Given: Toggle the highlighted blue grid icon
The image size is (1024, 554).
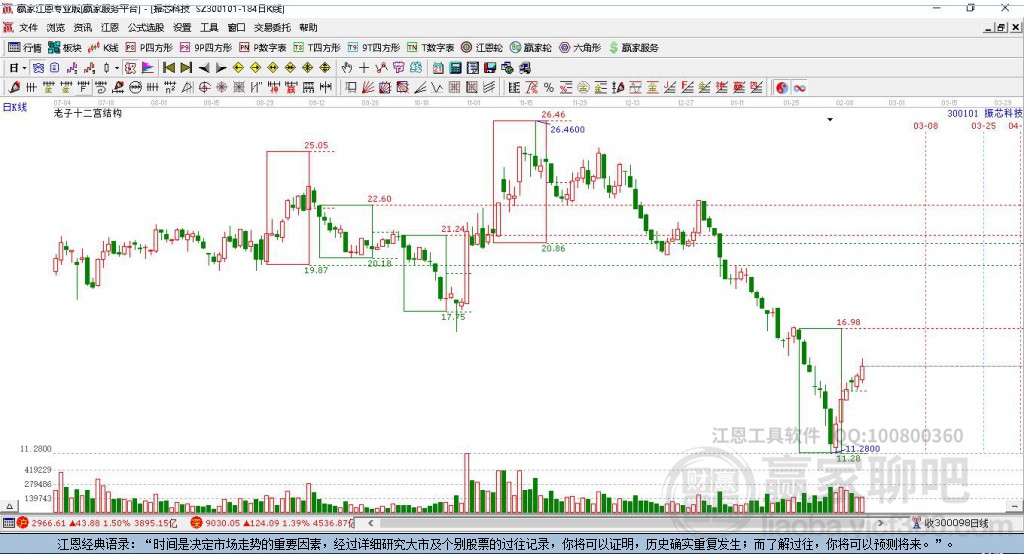Looking at the screenshot, I should pyautogui.click(x=39, y=68).
